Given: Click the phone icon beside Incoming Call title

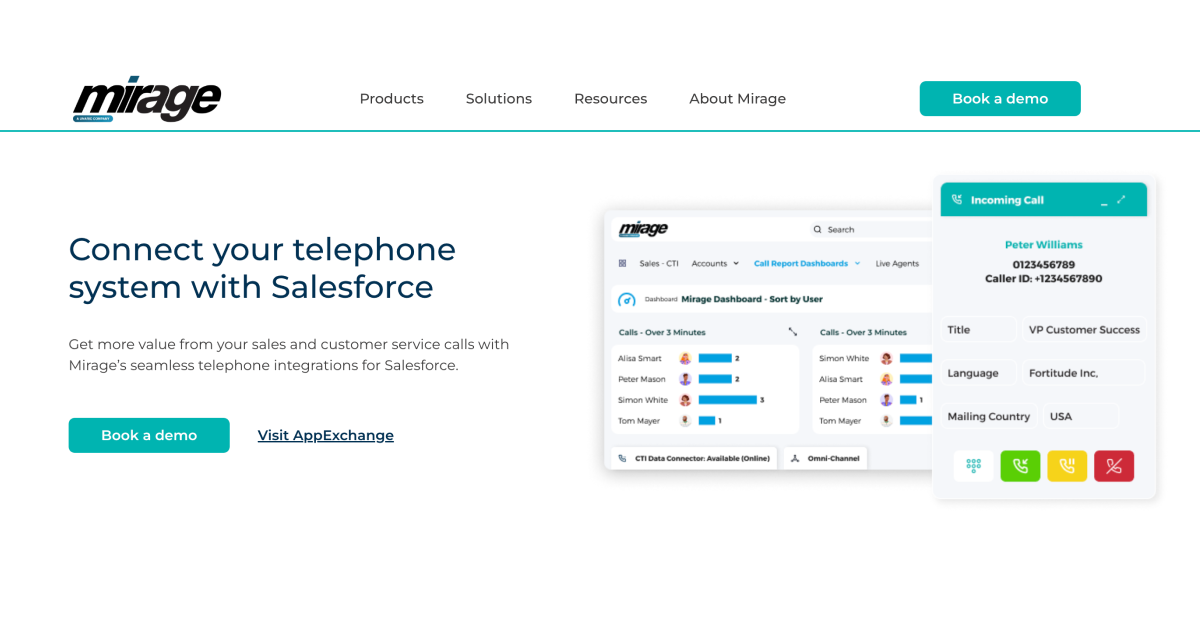Looking at the screenshot, I should [957, 200].
